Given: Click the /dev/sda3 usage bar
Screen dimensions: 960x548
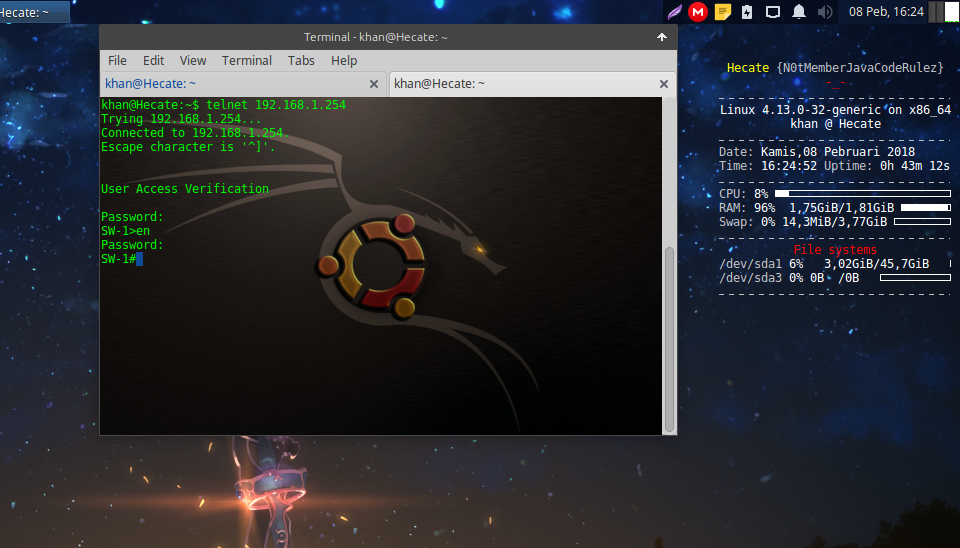Looking at the screenshot, I should click(x=915, y=278).
